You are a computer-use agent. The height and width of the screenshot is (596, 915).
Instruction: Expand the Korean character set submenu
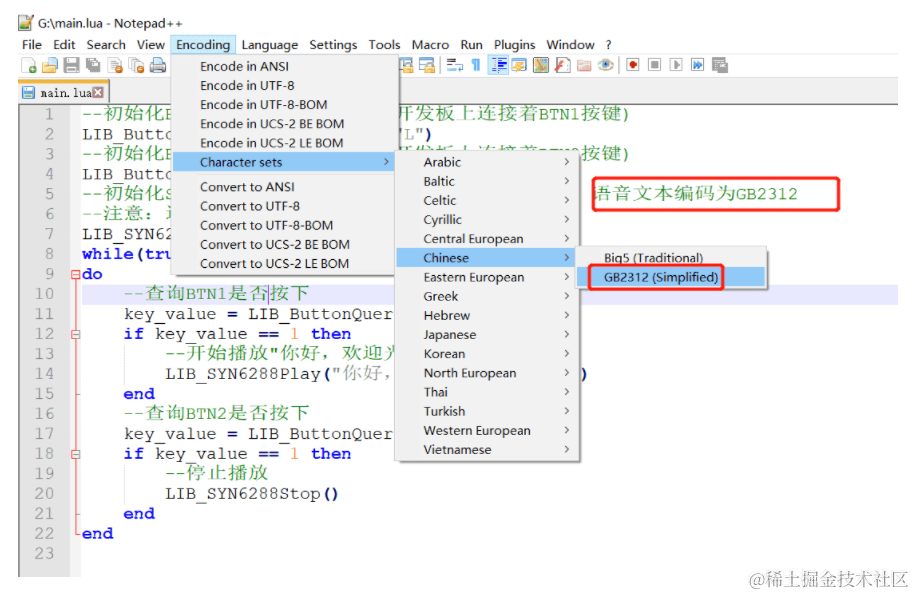487,354
